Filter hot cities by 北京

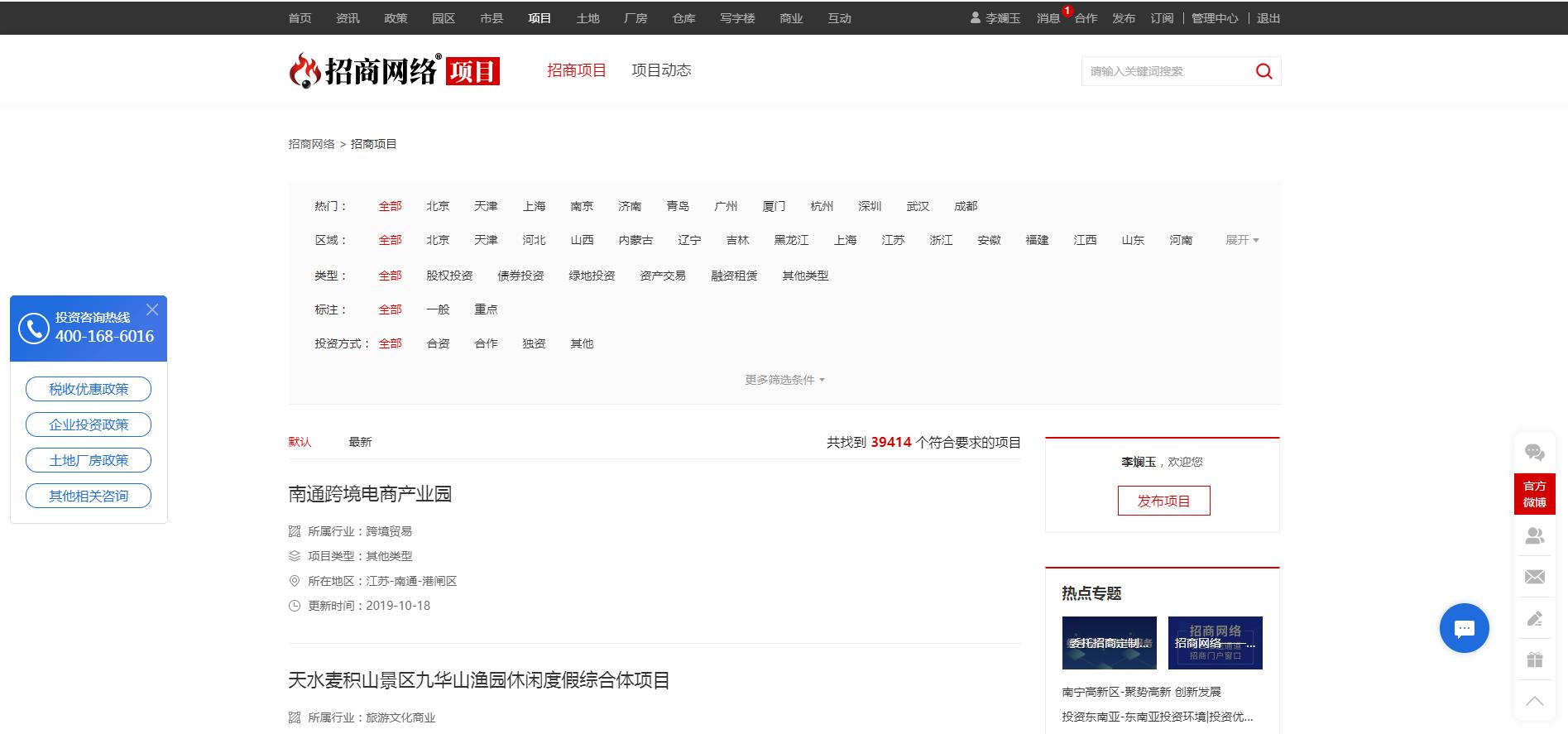click(438, 206)
